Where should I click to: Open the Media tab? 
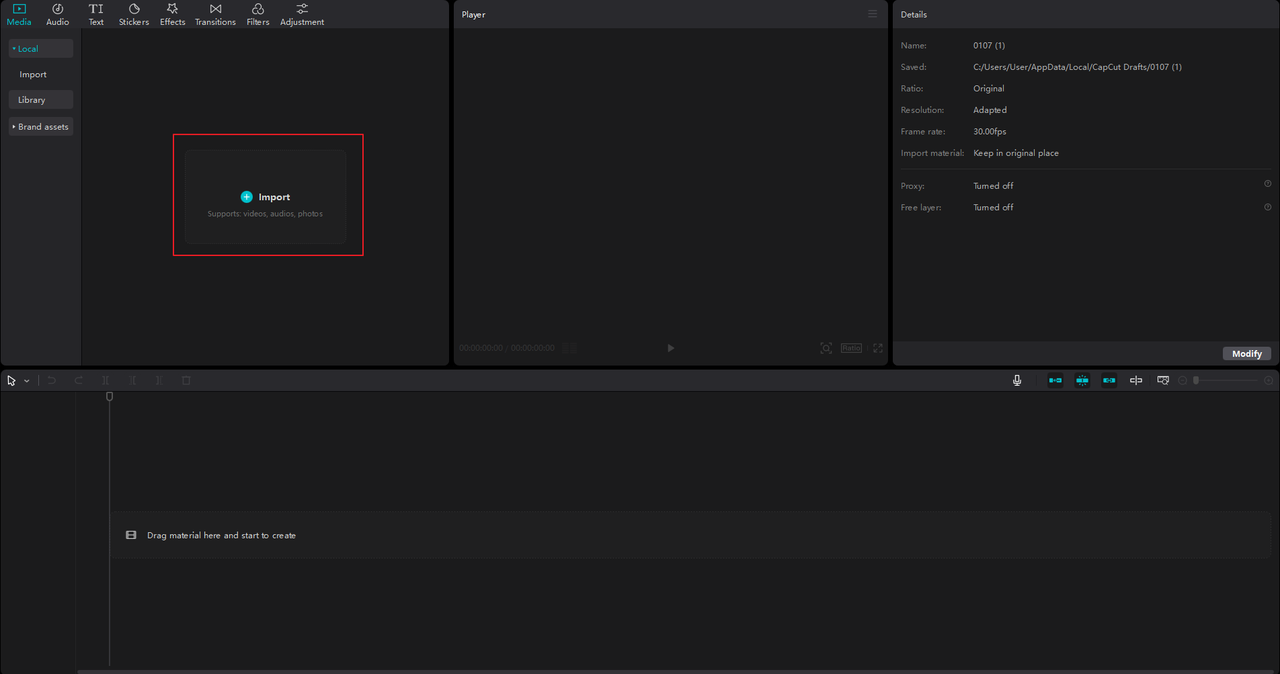(x=19, y=14)
